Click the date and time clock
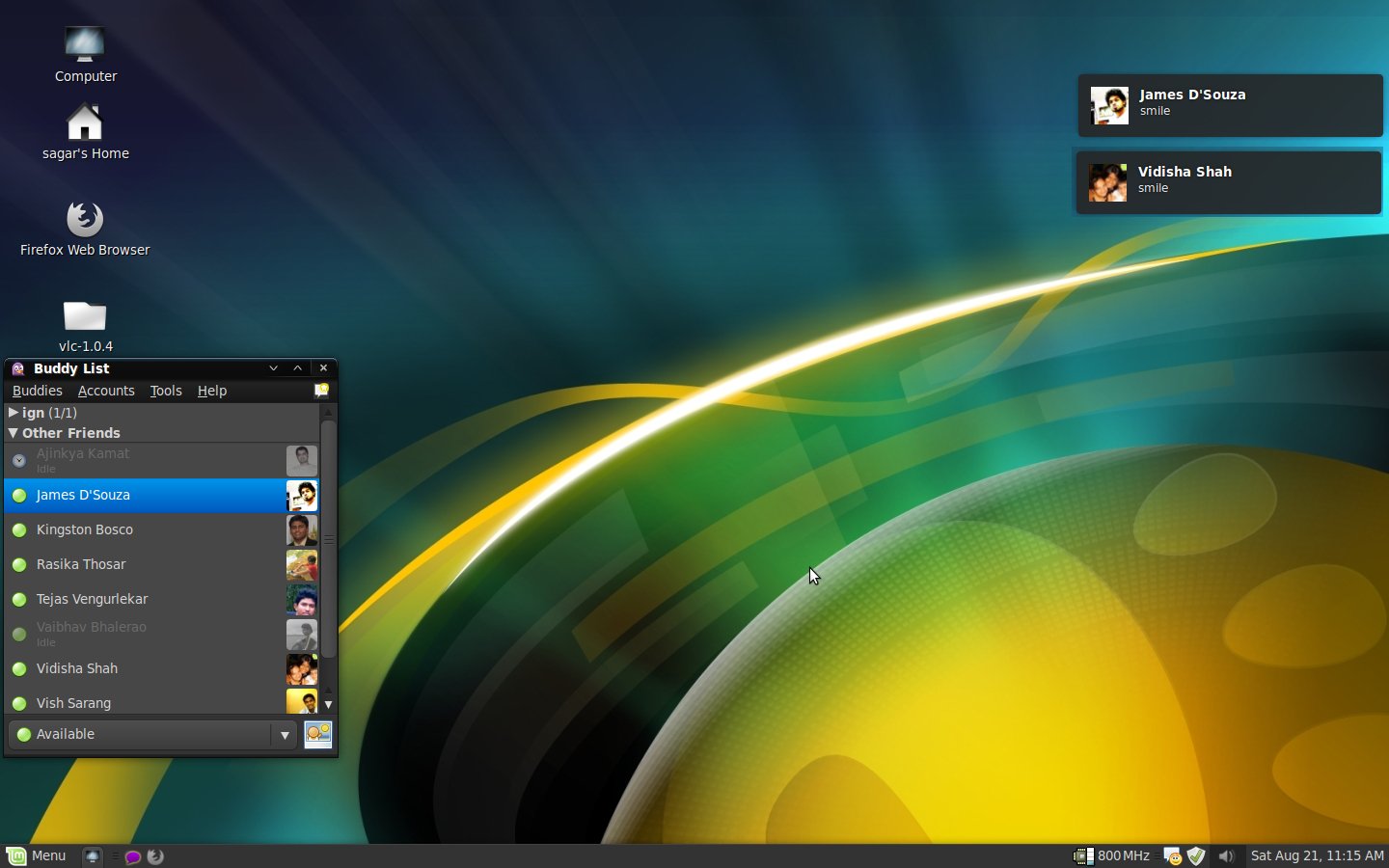1389x868 pixels. tap(1317, 855)
